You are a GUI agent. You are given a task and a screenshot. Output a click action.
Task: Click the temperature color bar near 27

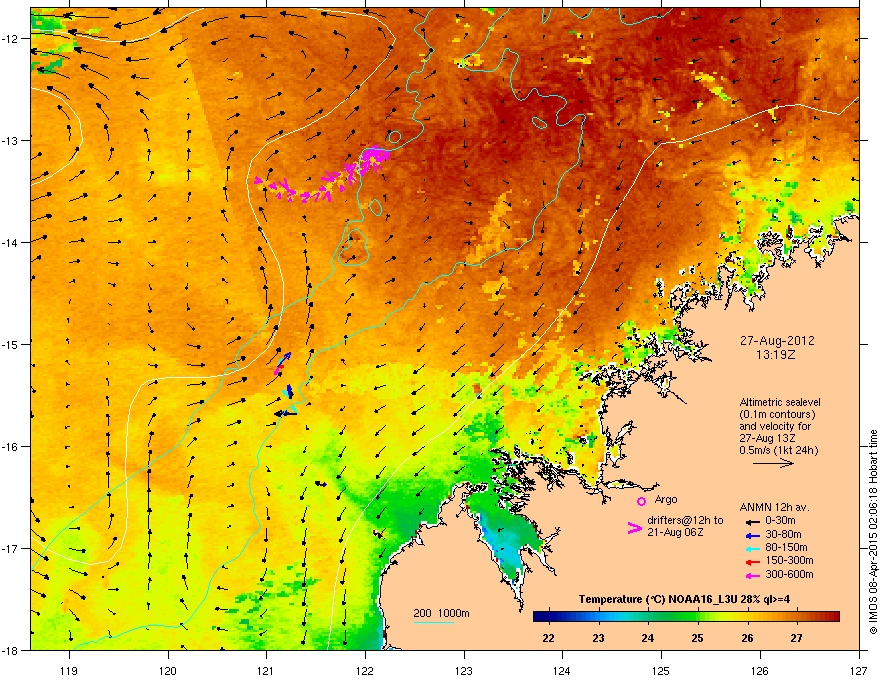pos(796,617)
